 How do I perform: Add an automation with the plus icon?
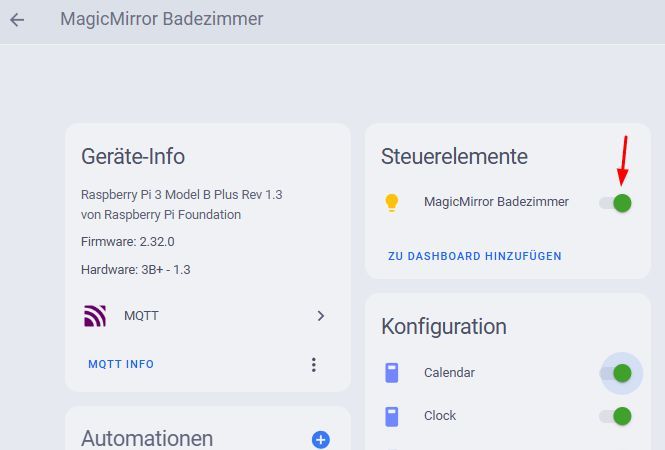pos(321,439)
